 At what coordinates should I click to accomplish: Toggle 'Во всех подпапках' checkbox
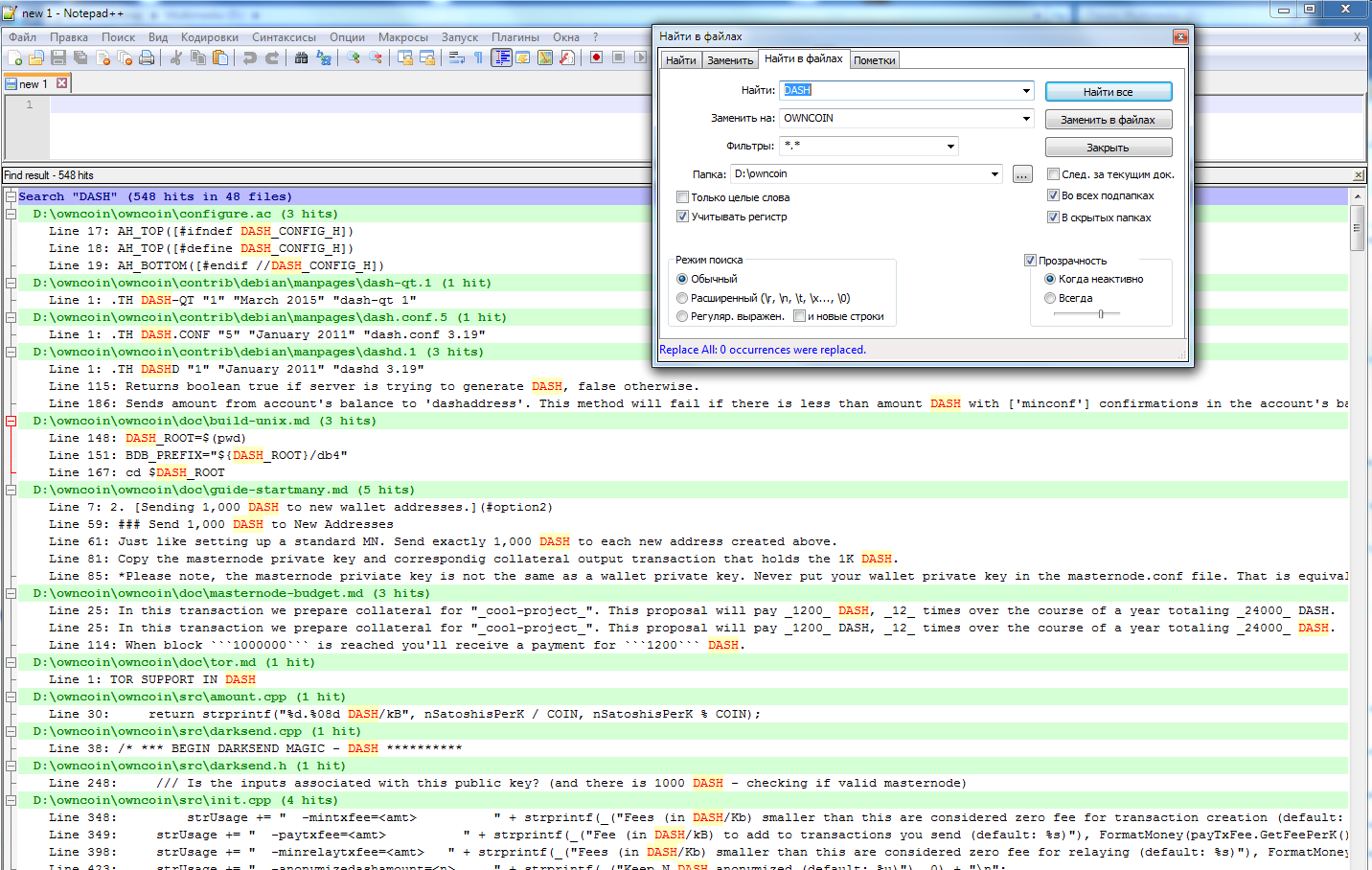click(1053, 195)
